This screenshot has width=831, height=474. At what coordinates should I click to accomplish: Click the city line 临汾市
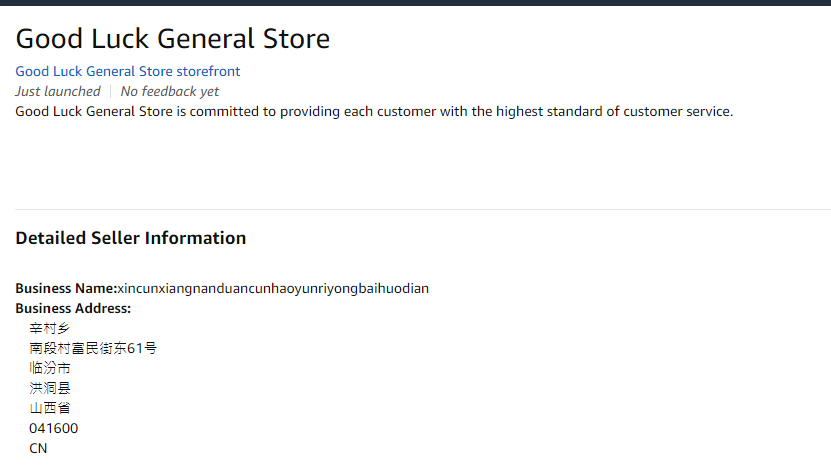point(50,368)
